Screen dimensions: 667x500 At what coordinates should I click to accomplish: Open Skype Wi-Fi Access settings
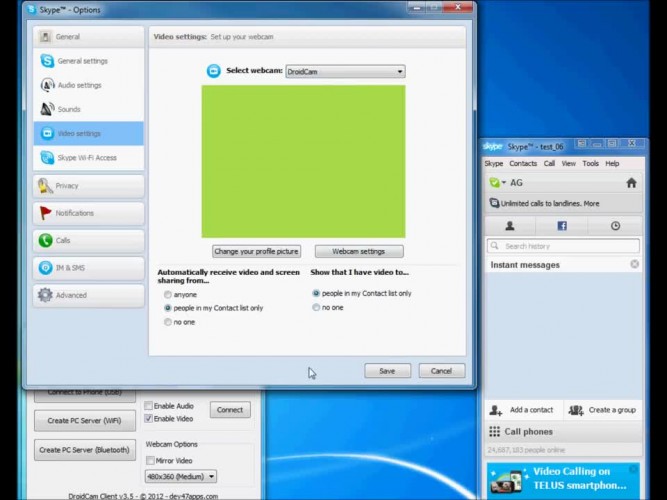[88, 157]
